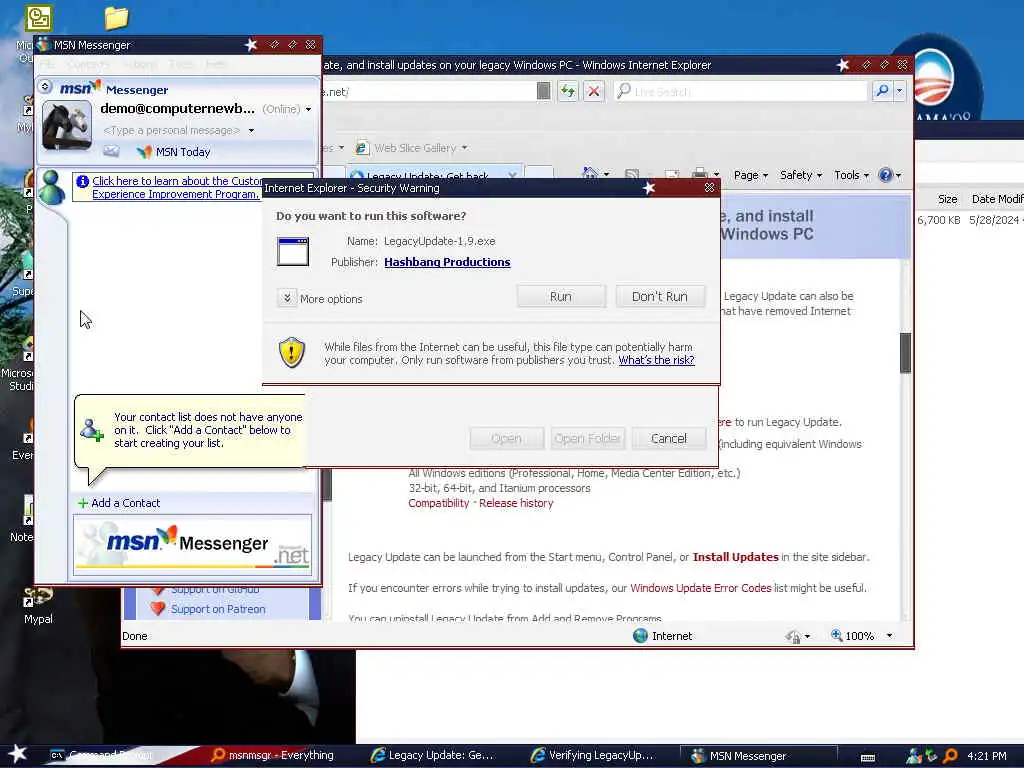Click the compatibility view icon in address bar
1024x768 pixels.
pos(543,91)
